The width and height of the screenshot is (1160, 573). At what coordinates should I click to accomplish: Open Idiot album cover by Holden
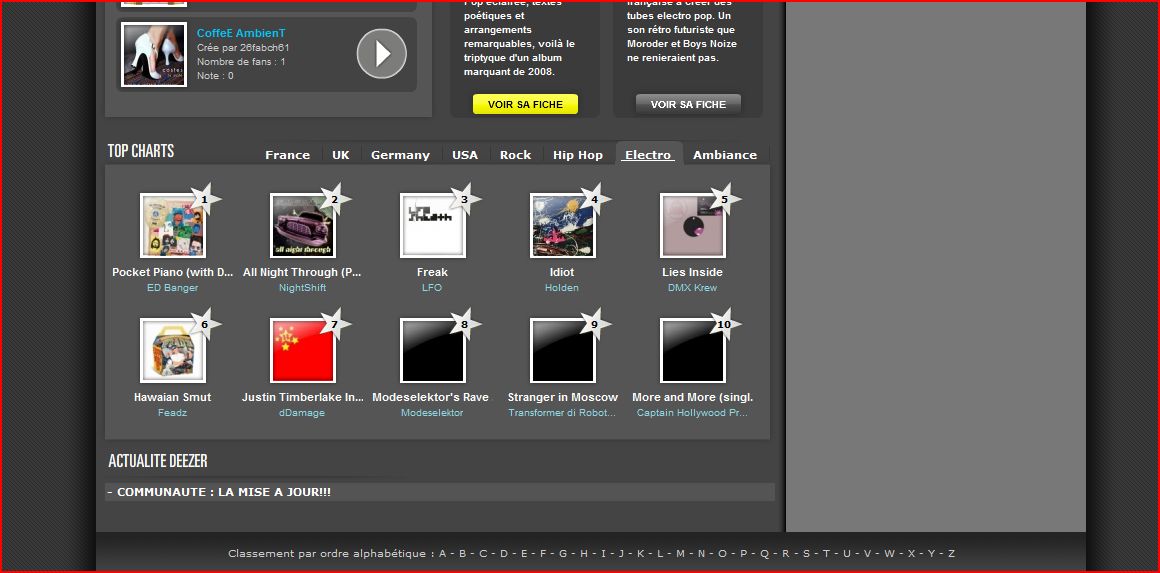563,226
